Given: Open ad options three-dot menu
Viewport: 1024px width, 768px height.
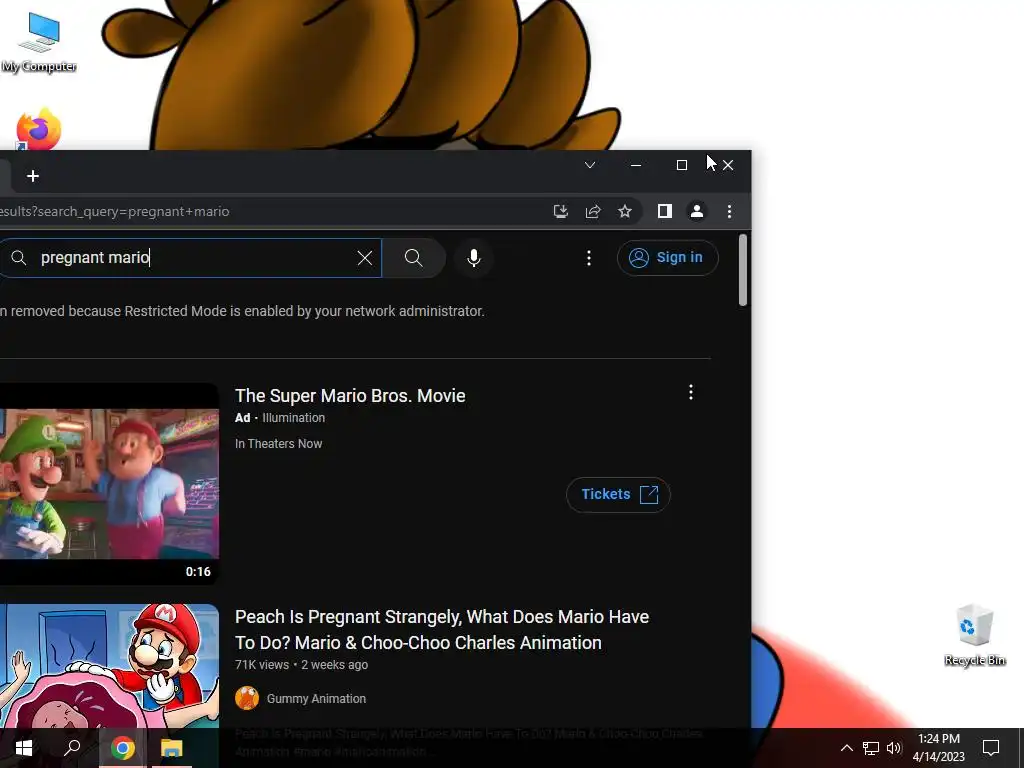Looking at the screenshot, I should (691, 392).
